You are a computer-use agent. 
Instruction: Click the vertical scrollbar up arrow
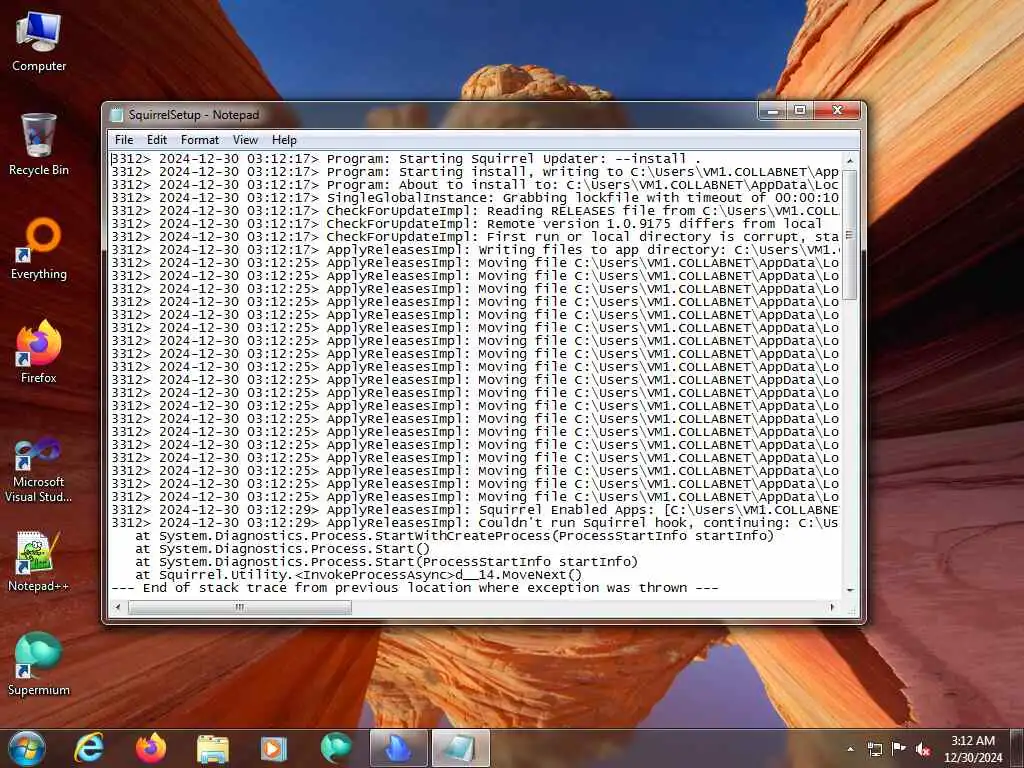(x=850, y=160)
